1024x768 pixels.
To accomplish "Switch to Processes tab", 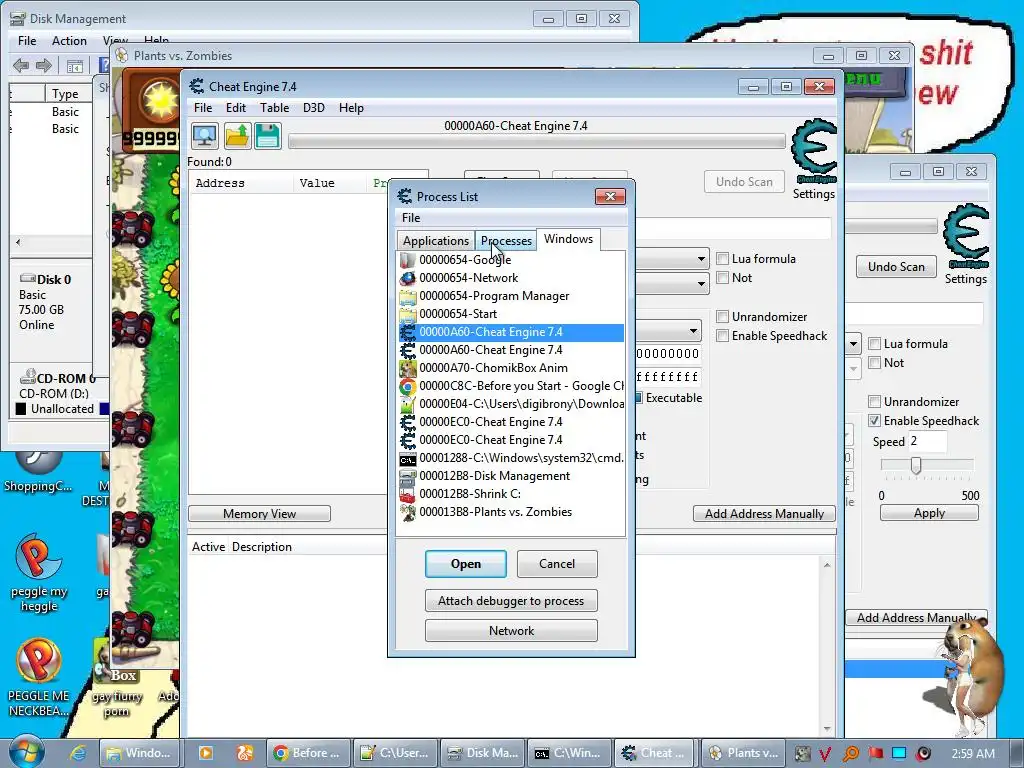I will [x=506, y=240].
